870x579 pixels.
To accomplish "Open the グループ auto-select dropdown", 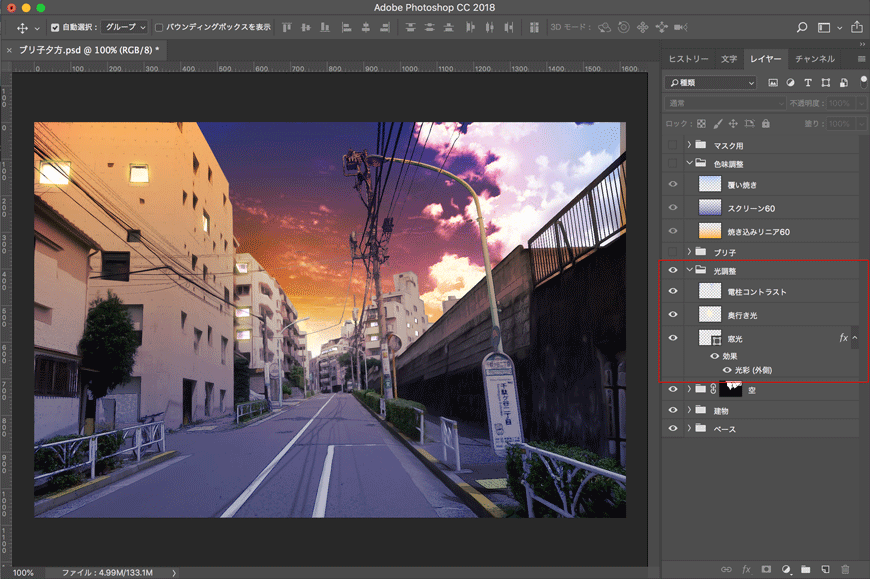I will (x=125, y=27).
